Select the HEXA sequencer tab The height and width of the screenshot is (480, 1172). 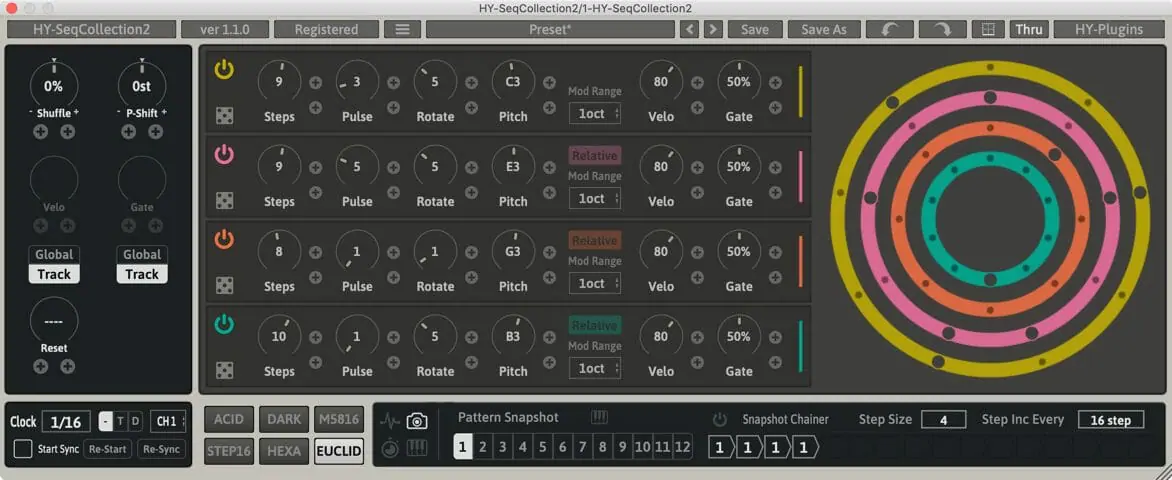pyautogui.click(x=283, y=451)
